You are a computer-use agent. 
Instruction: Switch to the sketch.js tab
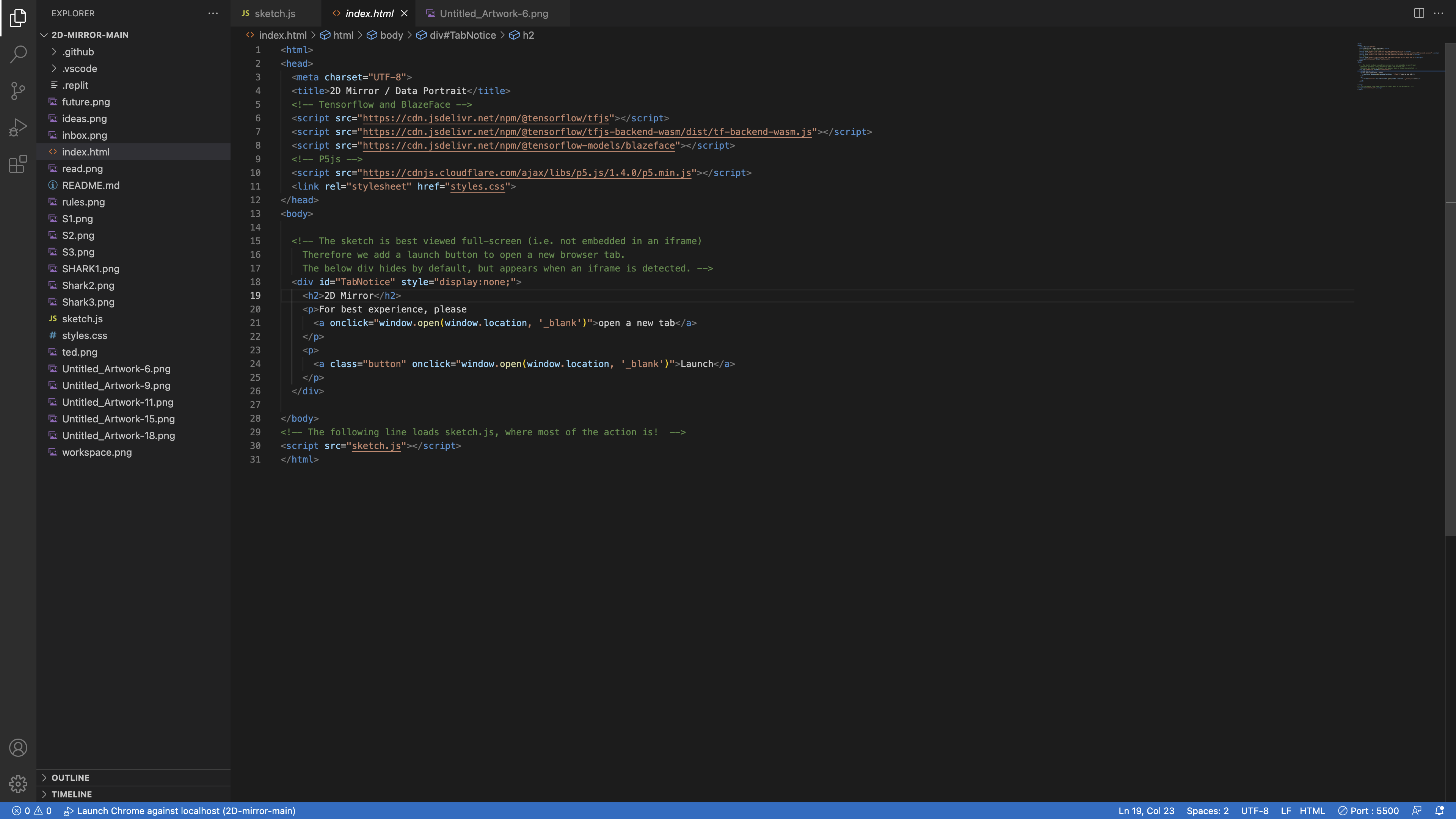[x=274, y=14]
